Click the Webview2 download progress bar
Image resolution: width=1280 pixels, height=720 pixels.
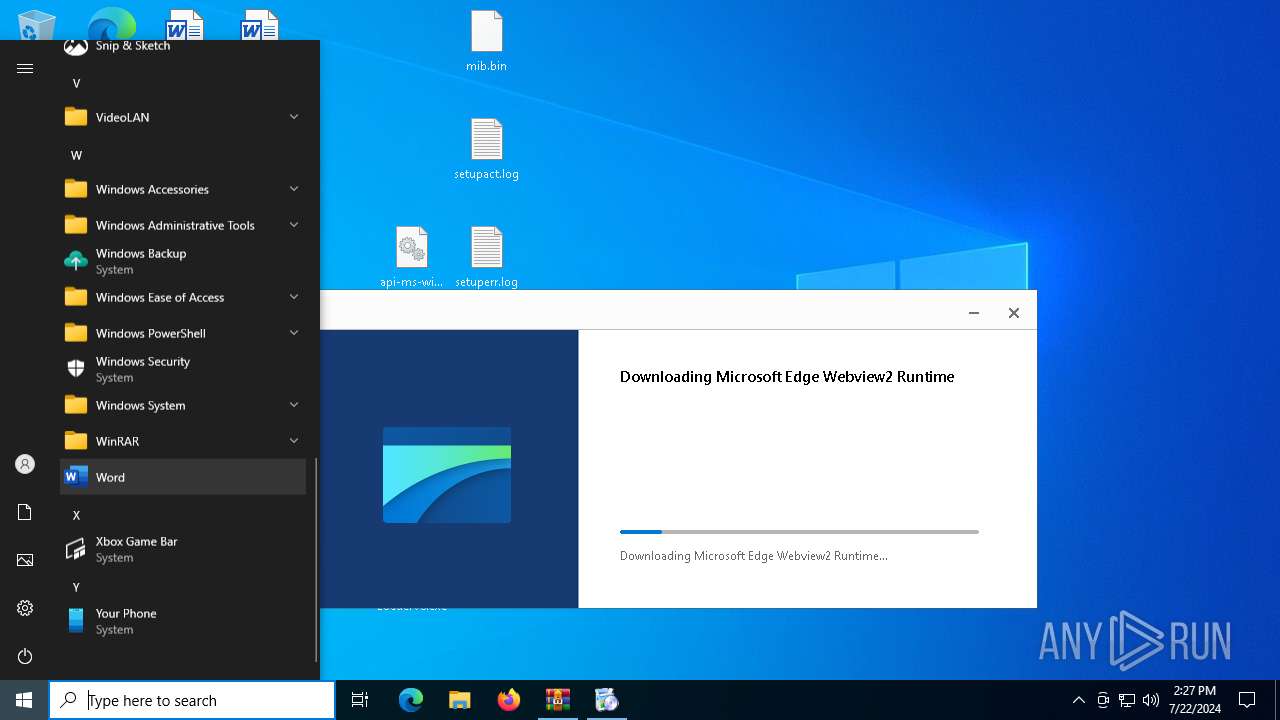click(x=799, y=532)
